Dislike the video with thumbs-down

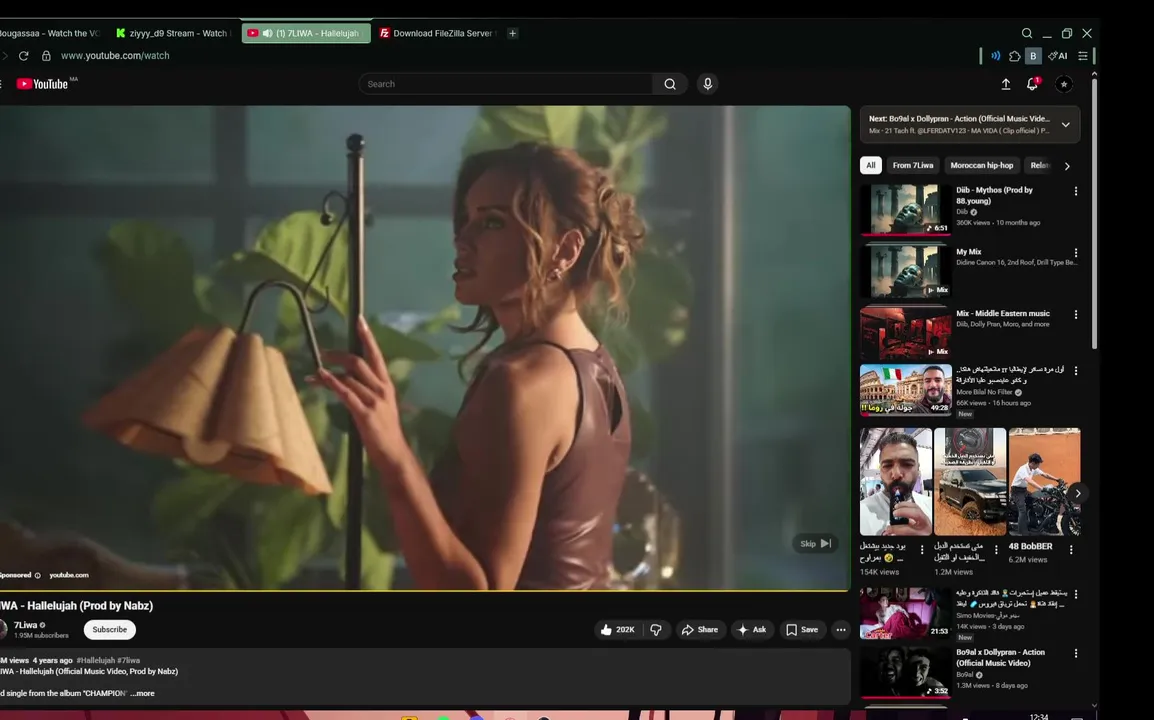(x=656, y=629)
